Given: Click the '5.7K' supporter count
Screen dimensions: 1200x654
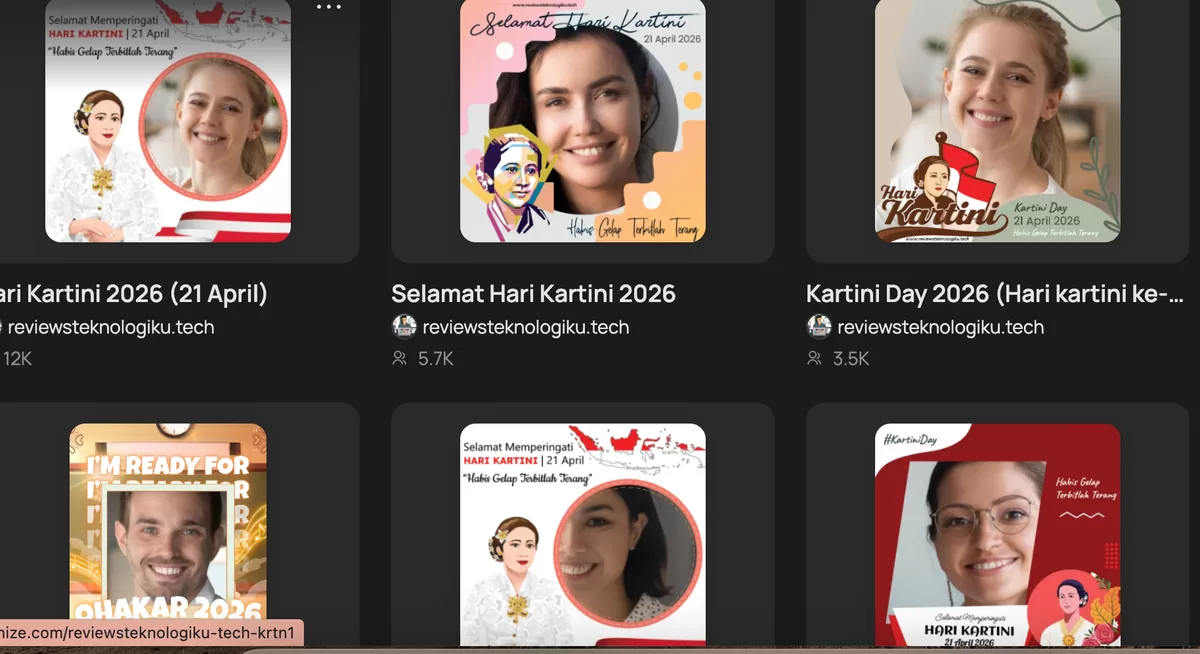Looking at the screenshot, I should click(x=436, y=358).
